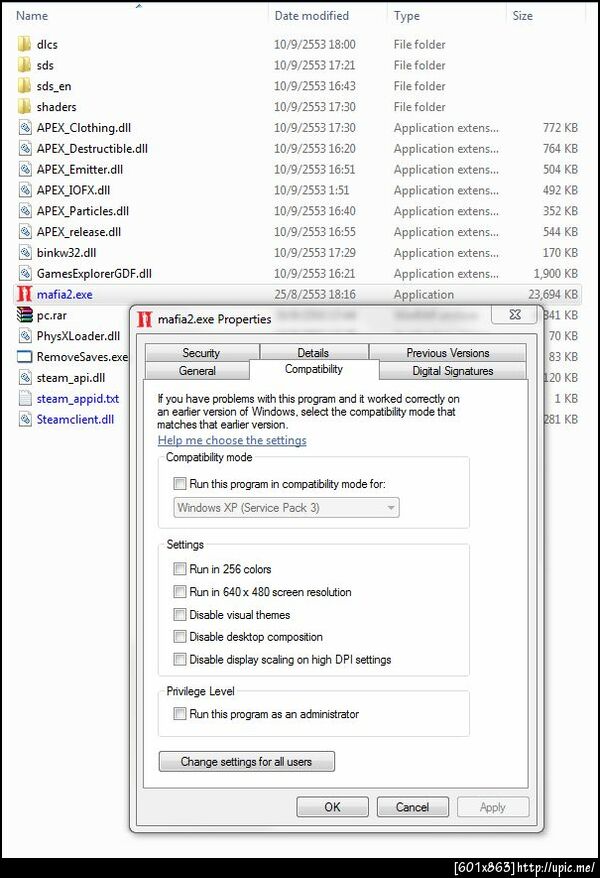This screenshot has width=600, height=878.
Task: Check Run in 256 colors
Action: (x=180, y=569)
